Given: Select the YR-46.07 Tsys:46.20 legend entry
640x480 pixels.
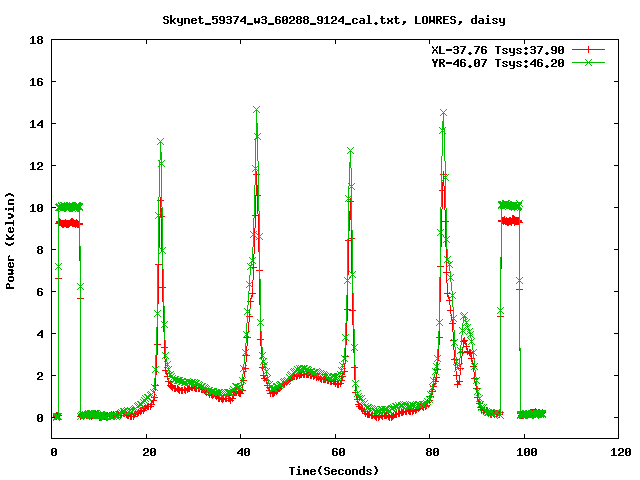Looking at the screenshot, I should tap(498, 63).
